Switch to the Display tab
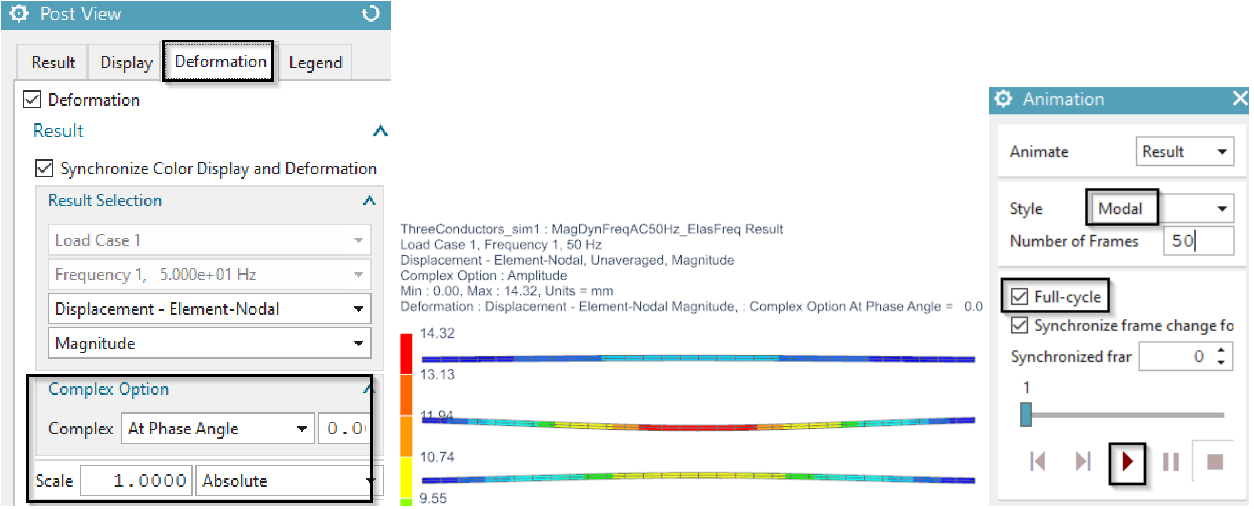Image resolution: width=1254 pixels, height=509 pixels. coord(126,62)
